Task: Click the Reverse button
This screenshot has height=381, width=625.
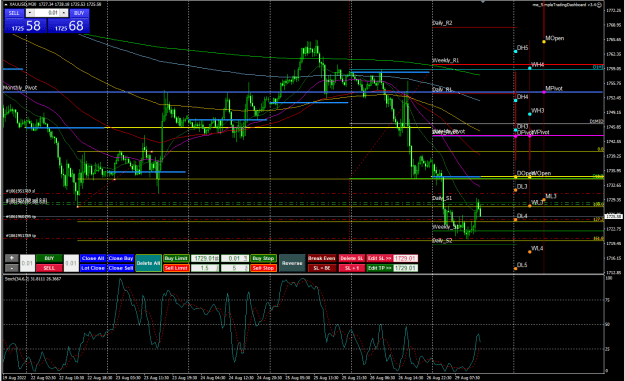Action: (x=292, y=263)
